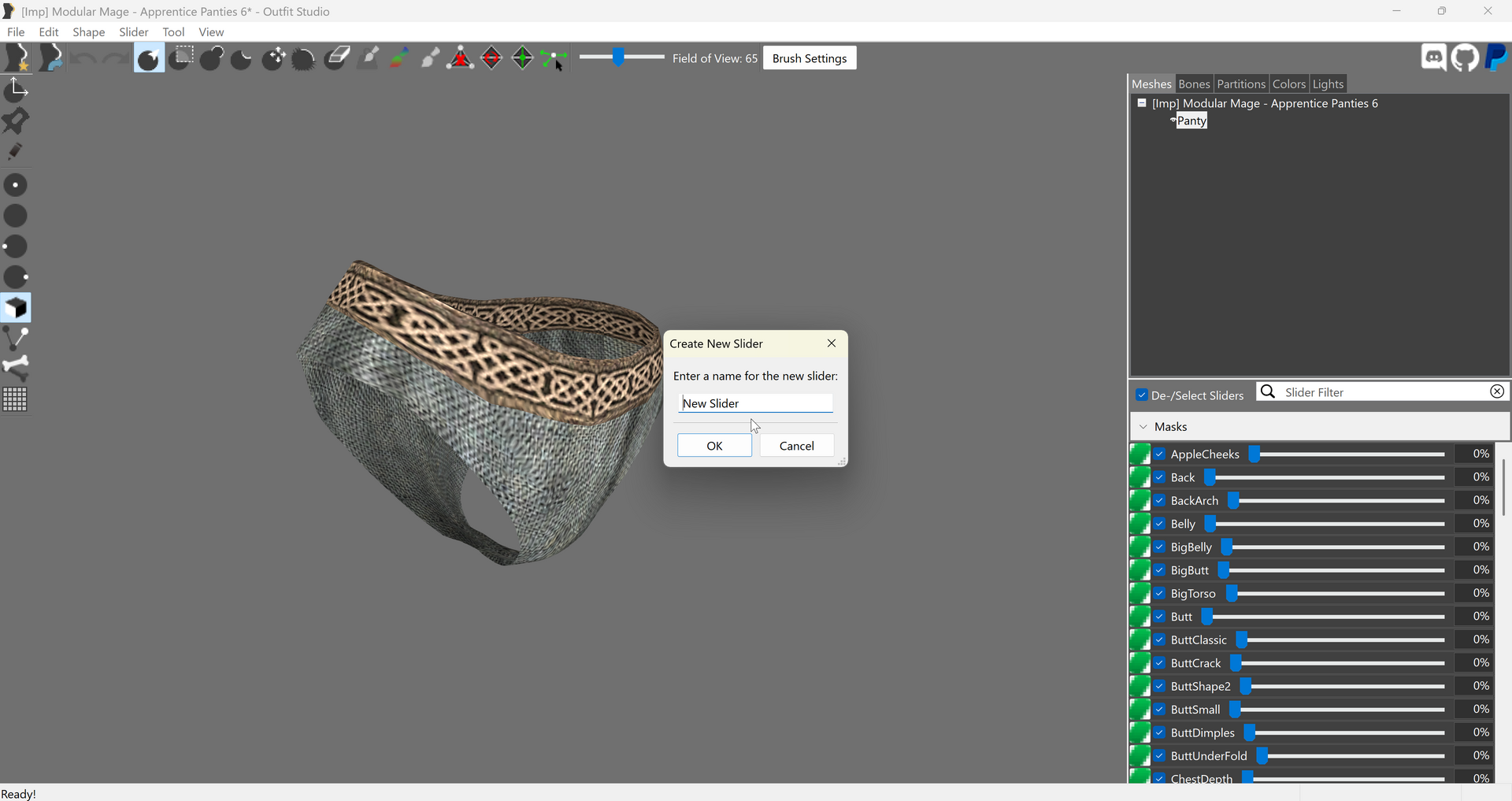The height and width of the screenshot is (801, 1512).
Task: Pick the Mask brush tool
Action: [x=181, y=58]
